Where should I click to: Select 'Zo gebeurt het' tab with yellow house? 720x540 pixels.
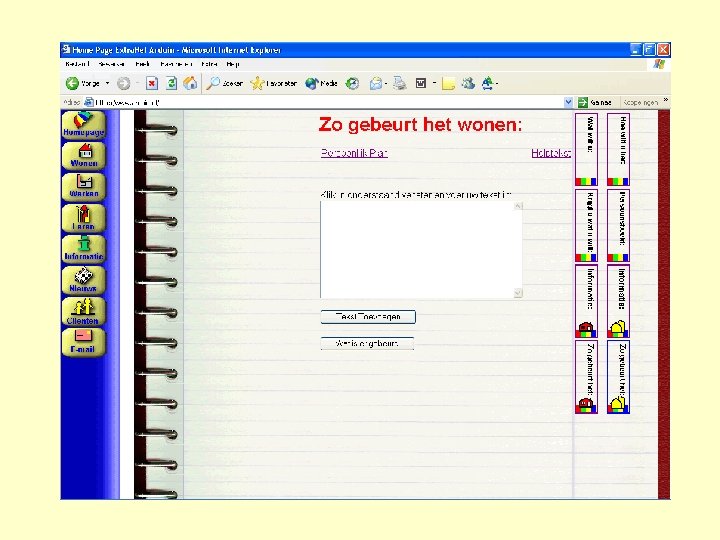click(618, 377)
